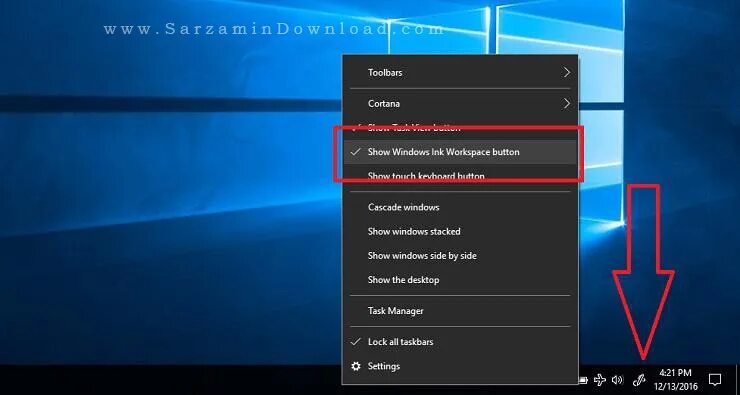Open Task Manager from the menu

[x=460, y=311]
